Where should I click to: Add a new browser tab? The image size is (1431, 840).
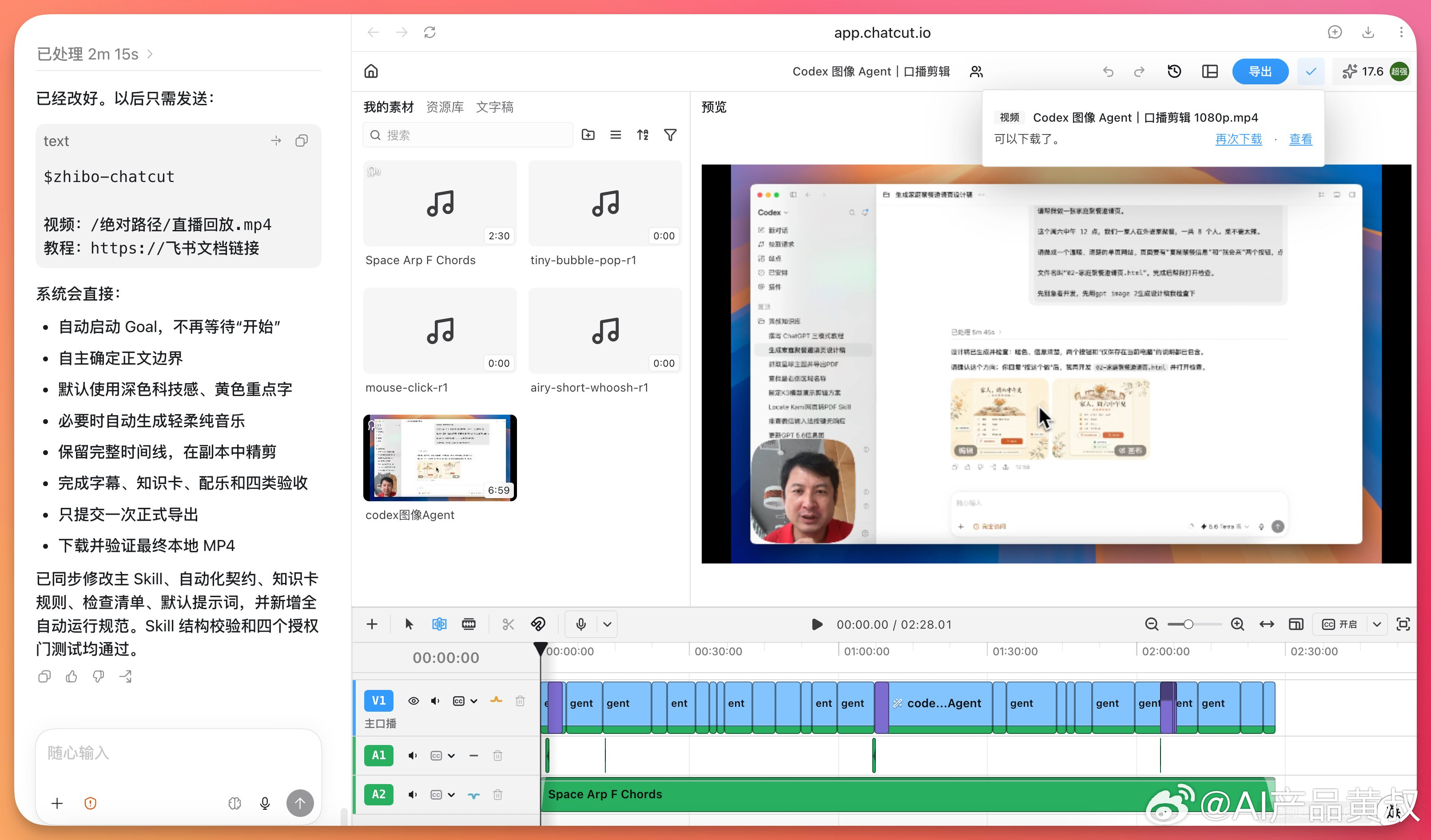[1335, 32]
